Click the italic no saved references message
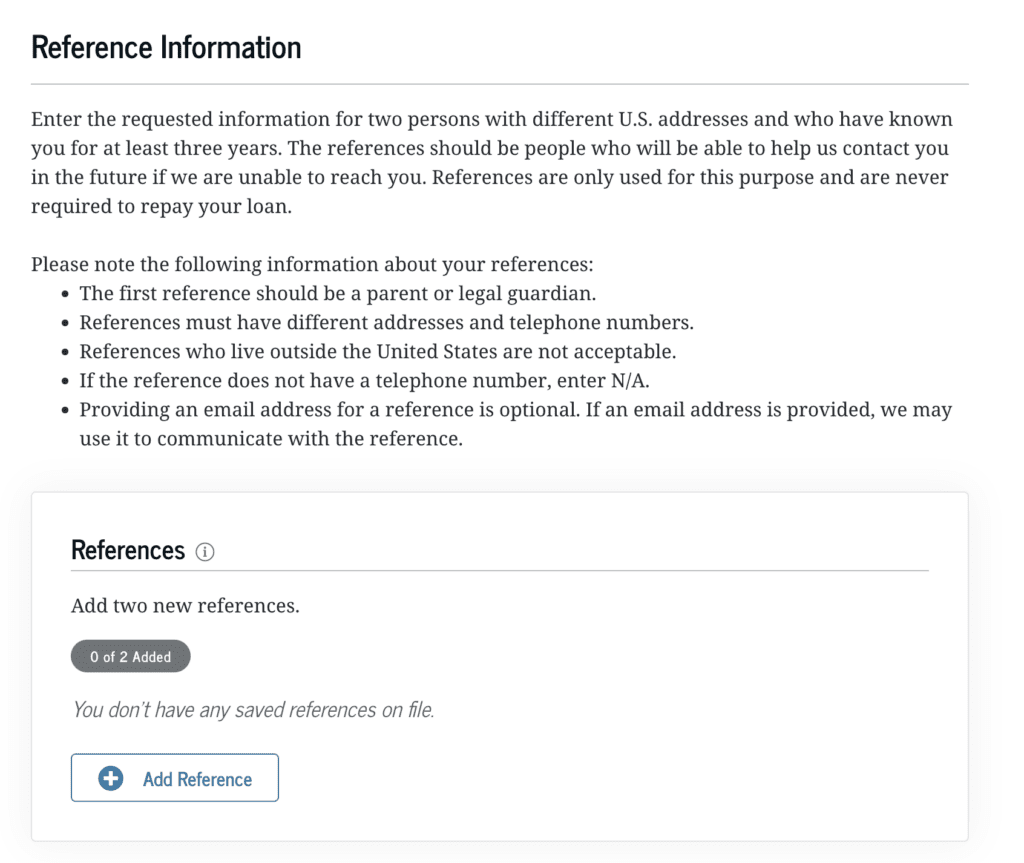Viewport: 1024px width, 863px height. coord(253,710)
